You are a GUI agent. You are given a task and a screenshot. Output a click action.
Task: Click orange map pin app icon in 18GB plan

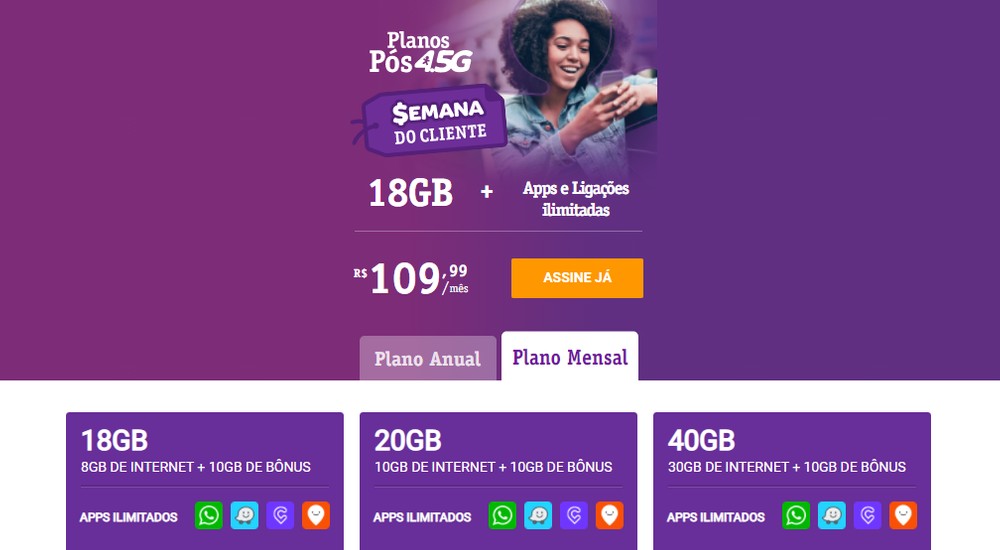[x=316, y=516]
